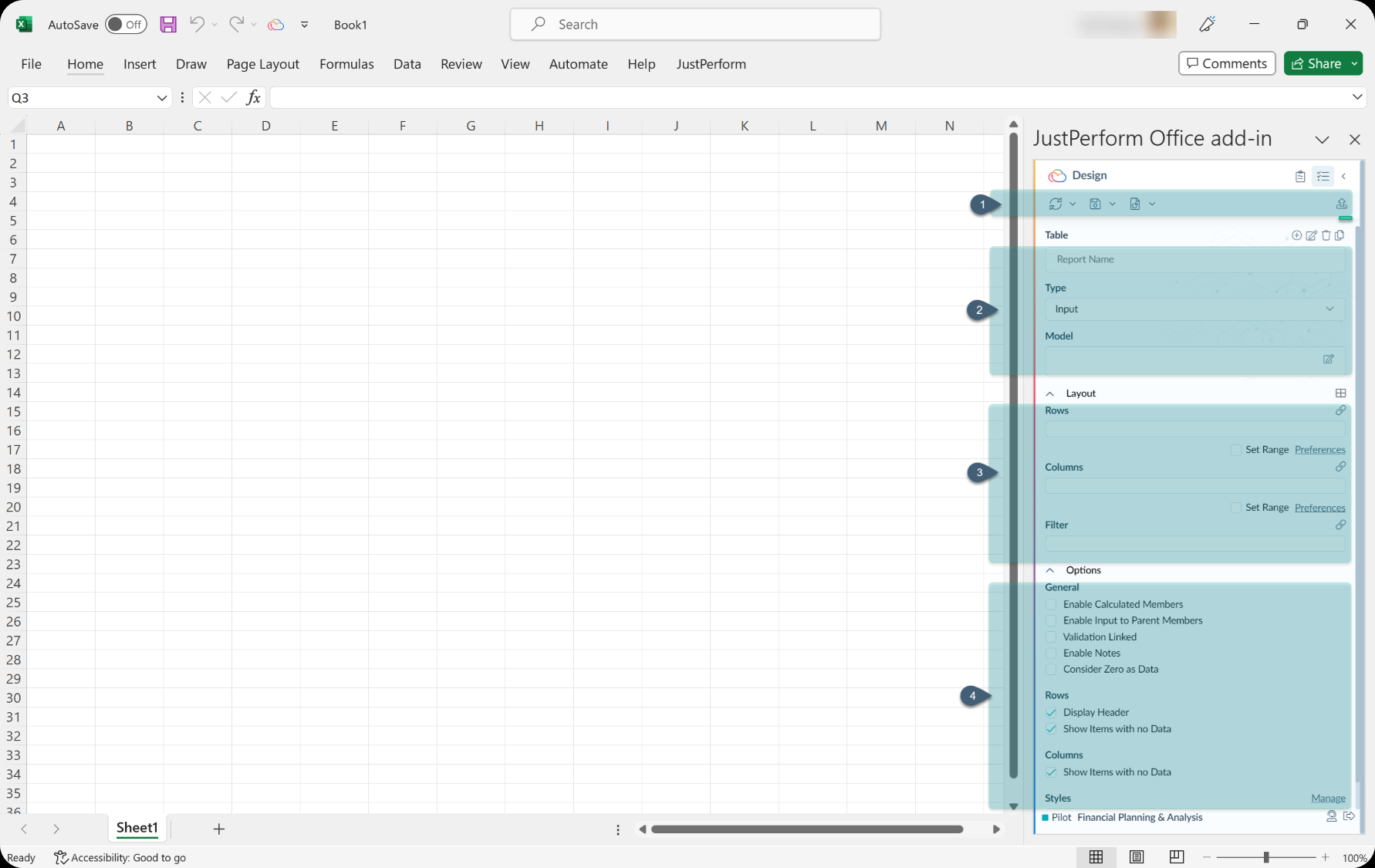This screenshot has height=868, width=1375.
Task: Open the Type dropdown showing Input
Action: tap(1330, 309)
